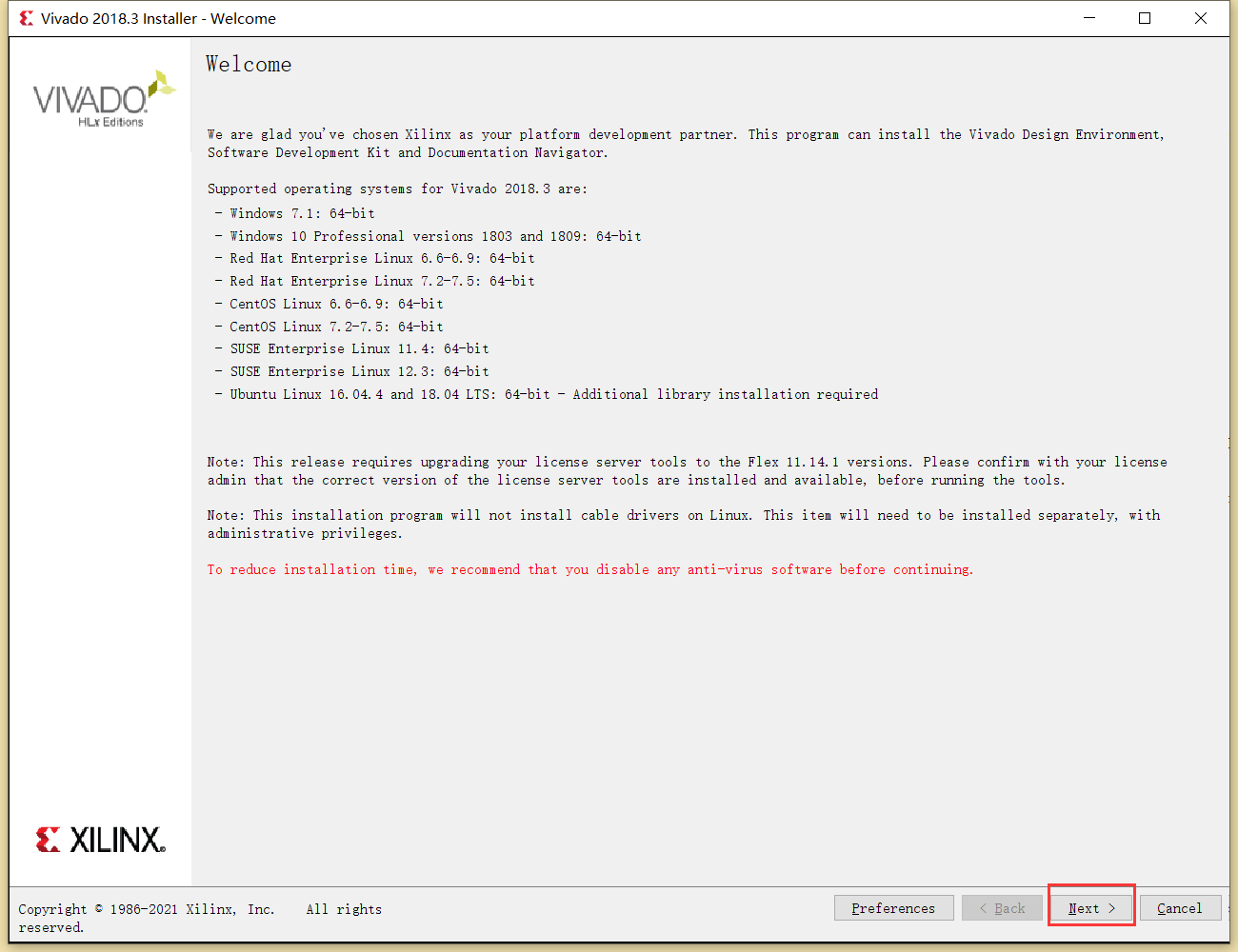Click the 'We are glad you've chosen Xilinx' paragraph
The image size is (1238, 952).
click(x=686, y=143)
